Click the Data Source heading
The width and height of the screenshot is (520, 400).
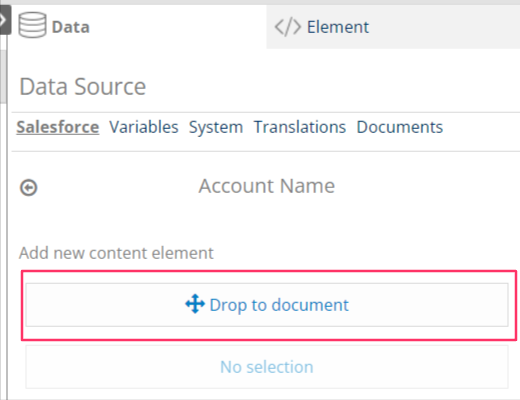pos(83,87)
